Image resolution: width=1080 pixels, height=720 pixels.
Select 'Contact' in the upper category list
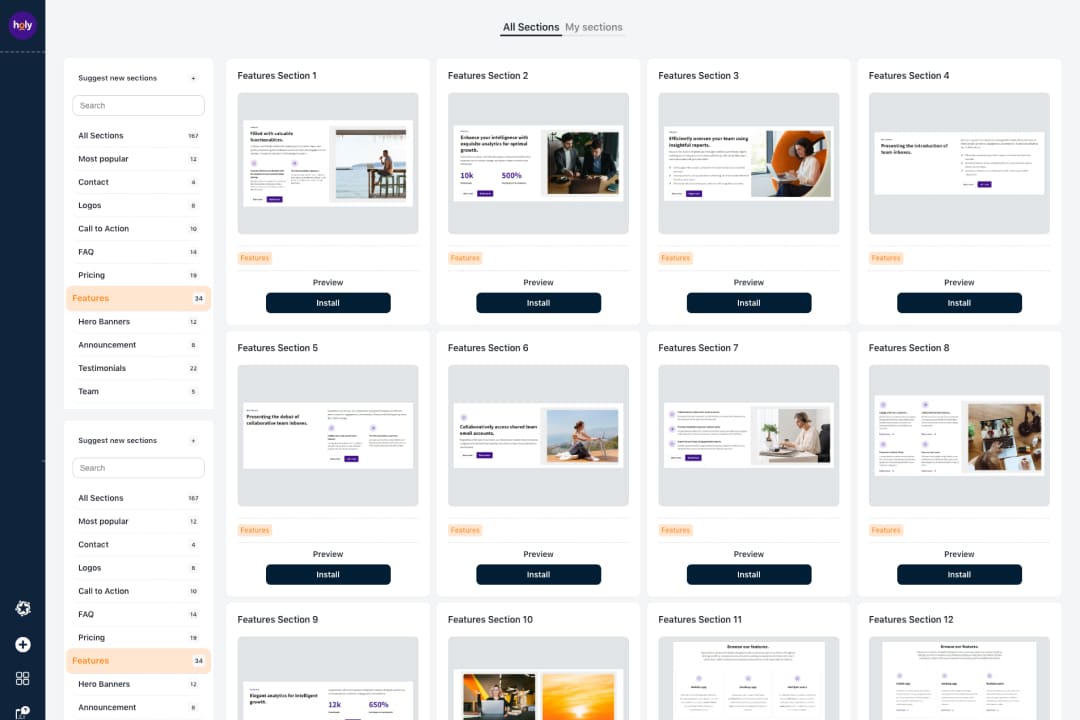138,183
